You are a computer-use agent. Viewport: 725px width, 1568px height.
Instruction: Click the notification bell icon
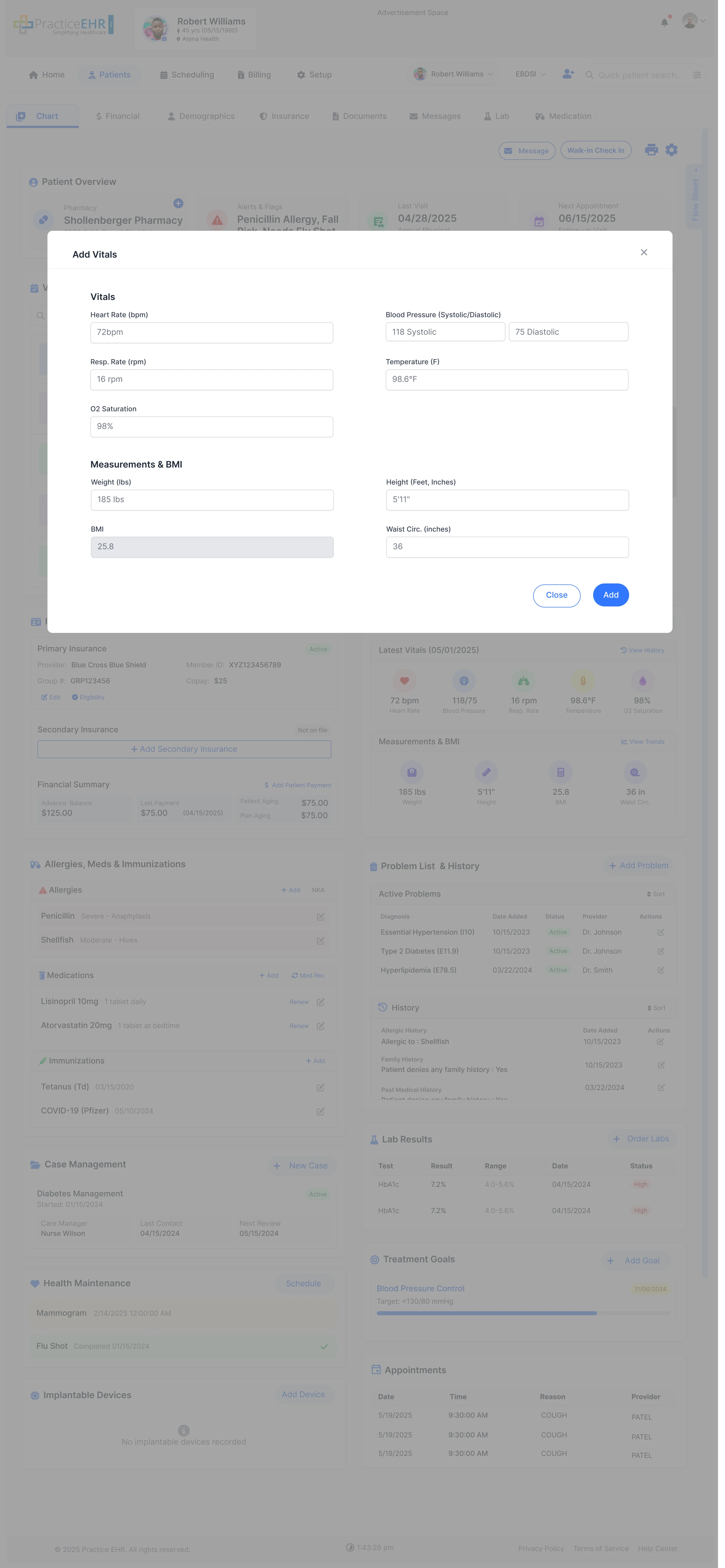point(664,22)
